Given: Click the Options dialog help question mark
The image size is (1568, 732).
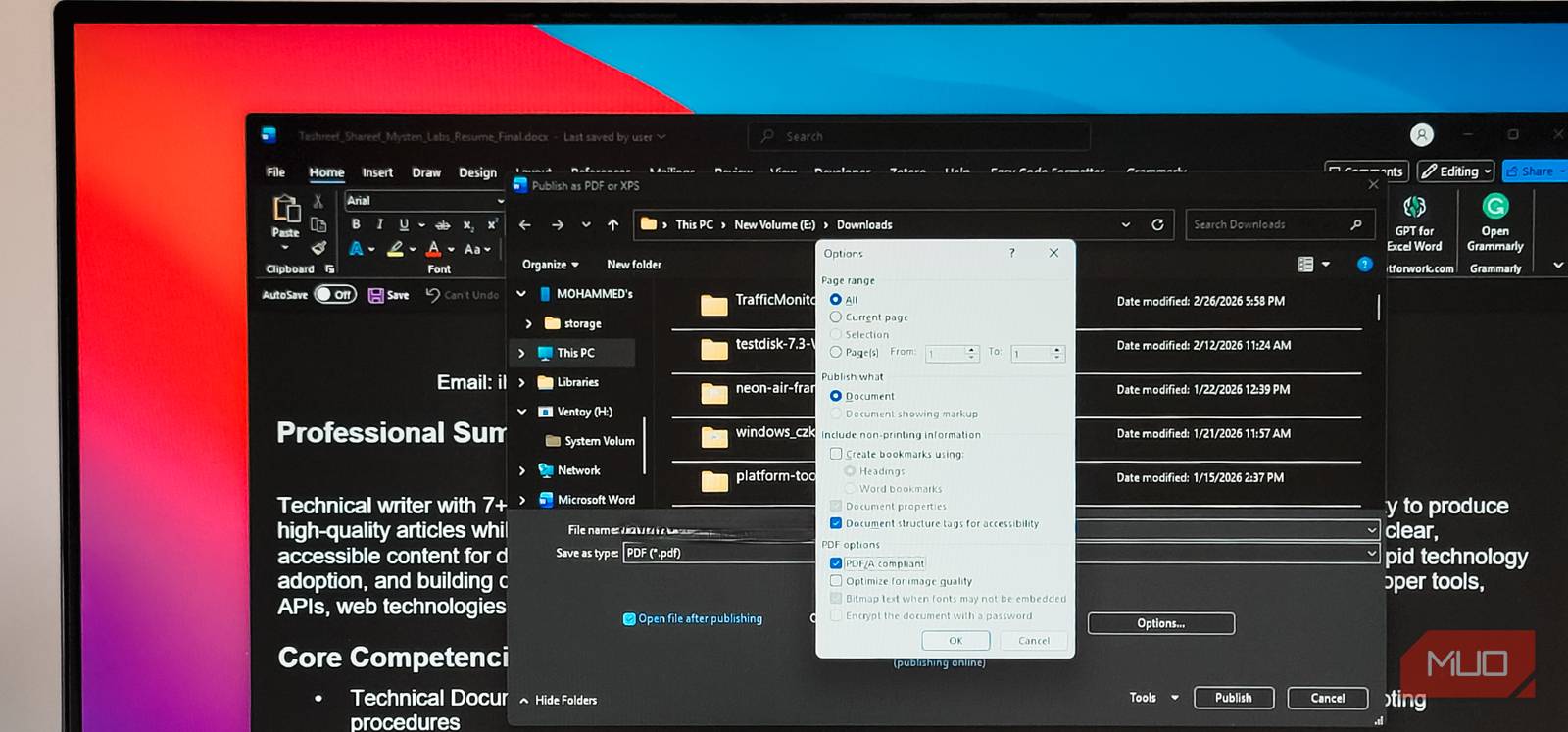Looking at the screenshot, I should coord(1012,253).
